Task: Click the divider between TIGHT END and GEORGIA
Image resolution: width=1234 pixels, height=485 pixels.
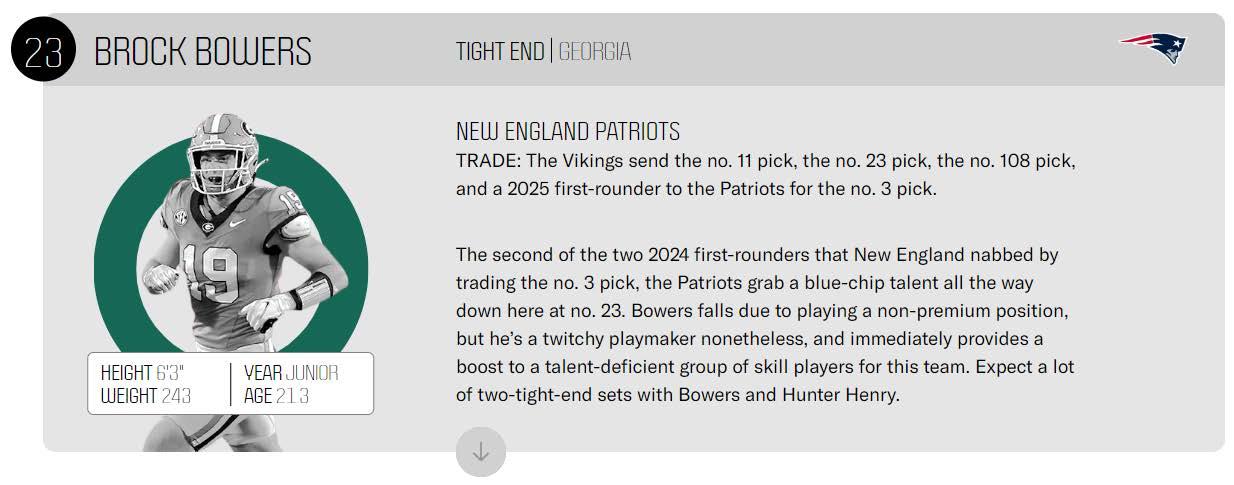Action: coord(551,51)
